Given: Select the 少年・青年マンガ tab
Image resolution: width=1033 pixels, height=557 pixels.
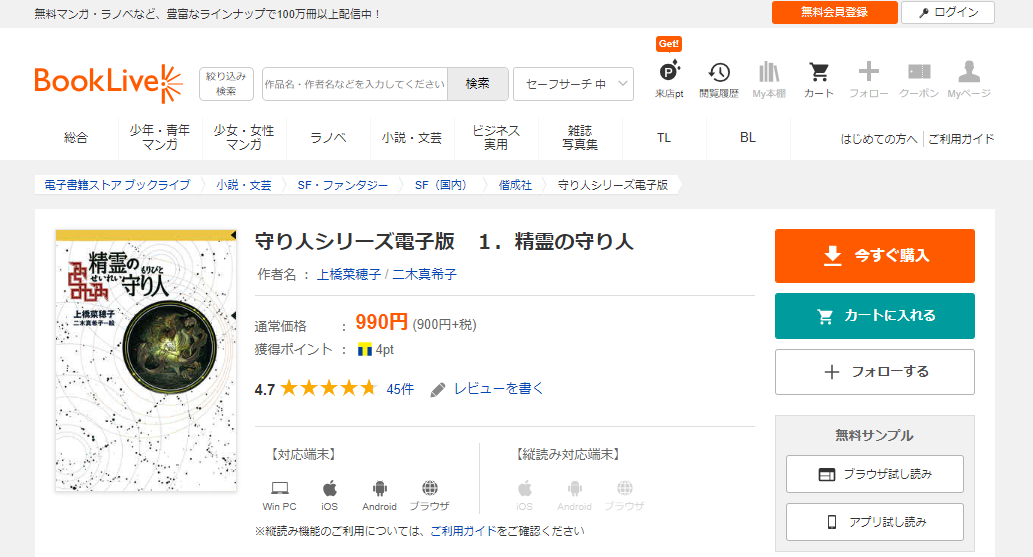Looking at the screenshot, I should tap(159, 138).
